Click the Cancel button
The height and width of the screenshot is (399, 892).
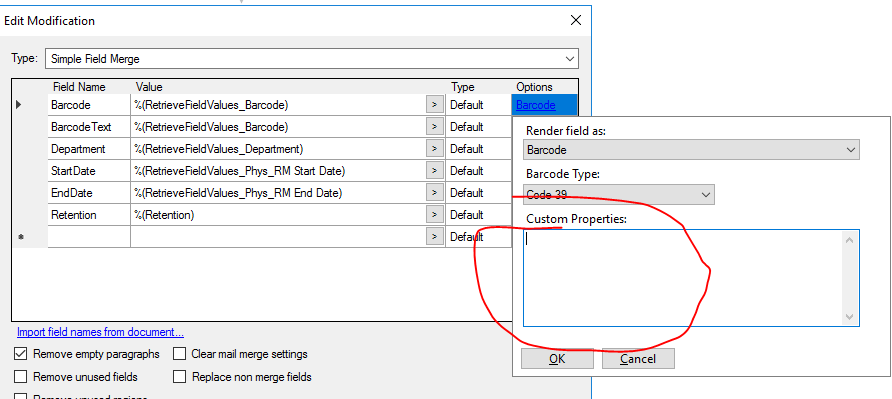pyautogui.click(x=638, y=359)
